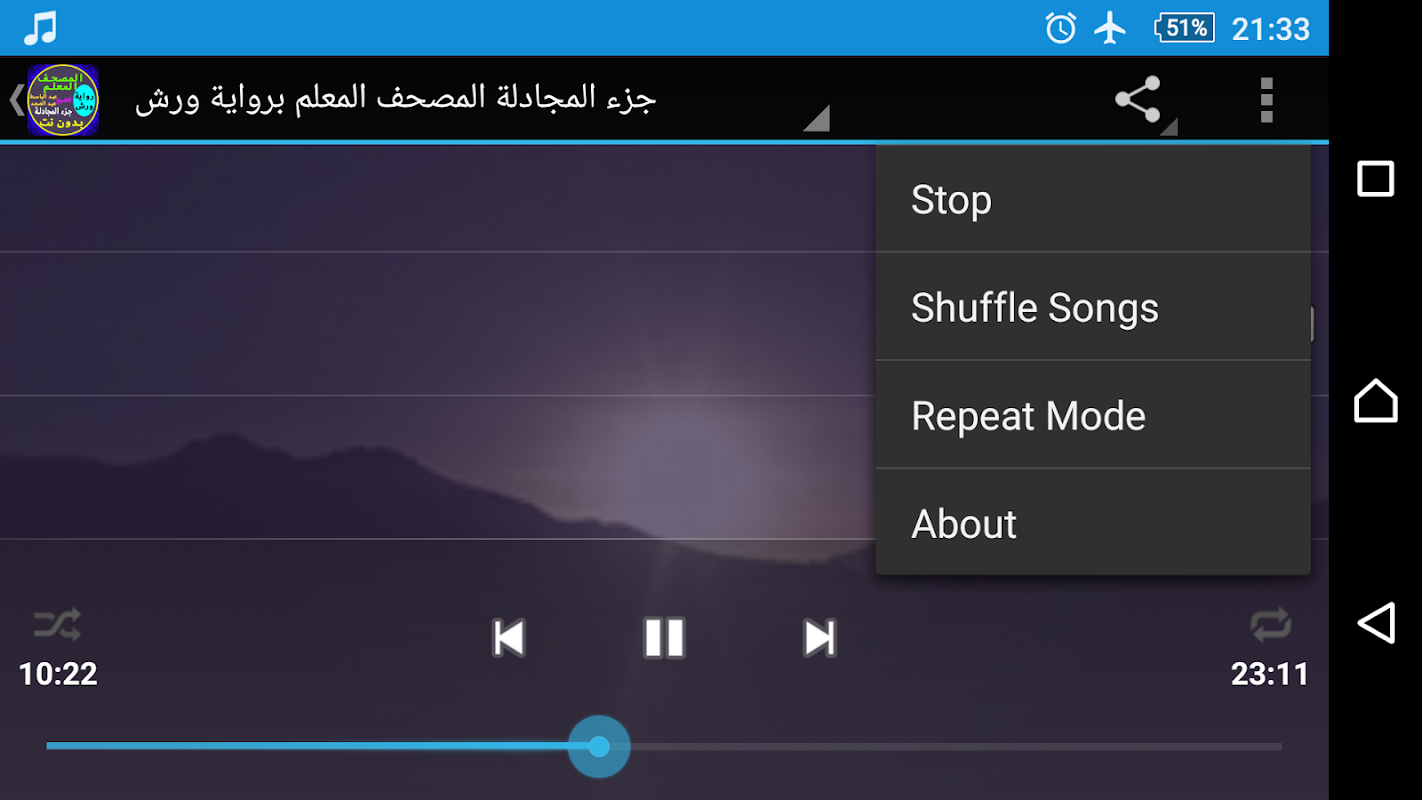
Task: Tap the alarm clock status icon
Action: [1060, 28]
